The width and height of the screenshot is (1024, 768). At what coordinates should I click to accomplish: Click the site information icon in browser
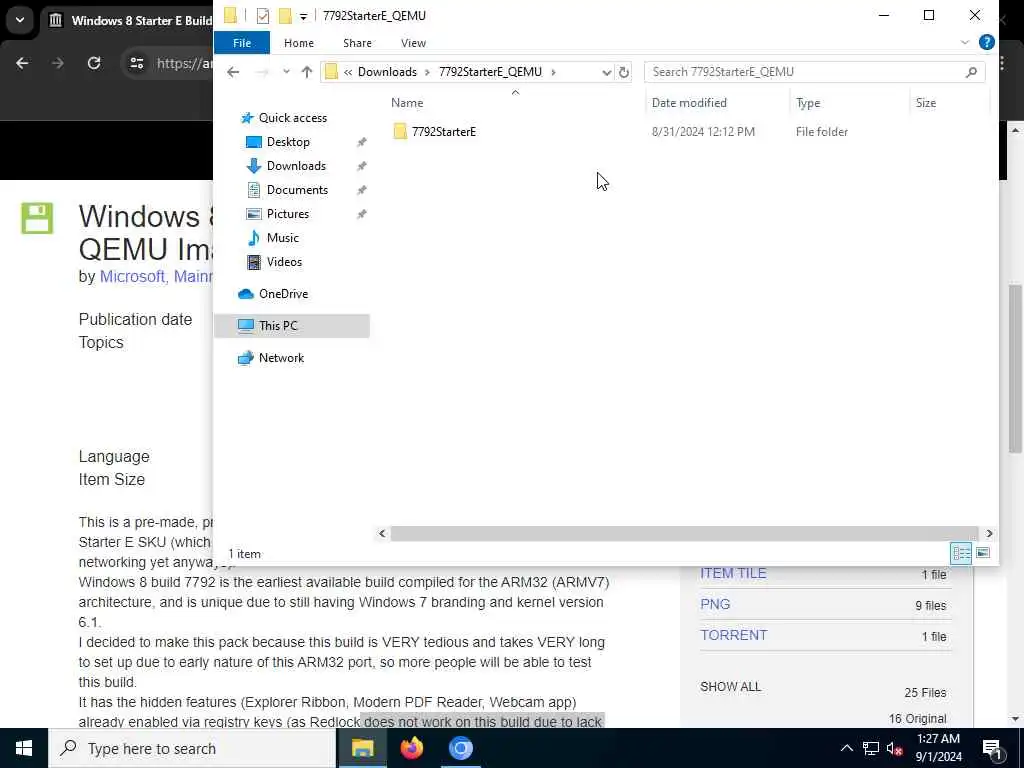136,63
